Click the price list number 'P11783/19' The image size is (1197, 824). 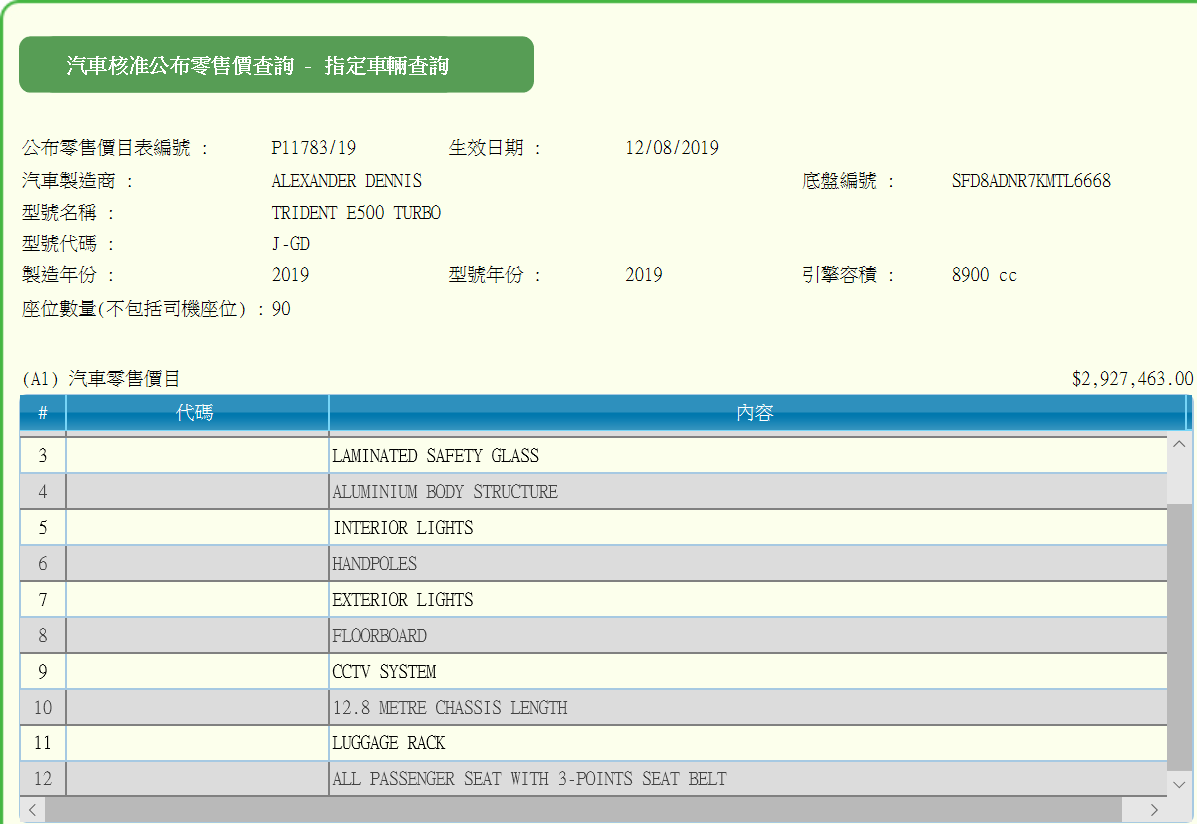tap(314, 147)
